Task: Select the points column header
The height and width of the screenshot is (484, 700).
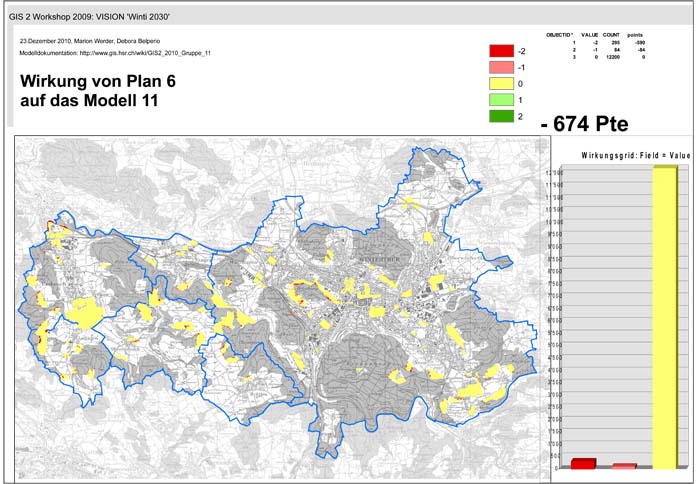Action: tap(635, 35)
